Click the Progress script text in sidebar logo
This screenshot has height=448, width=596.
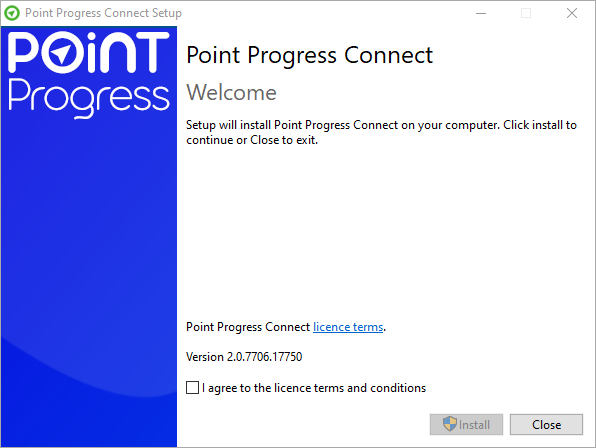point(89,98)
